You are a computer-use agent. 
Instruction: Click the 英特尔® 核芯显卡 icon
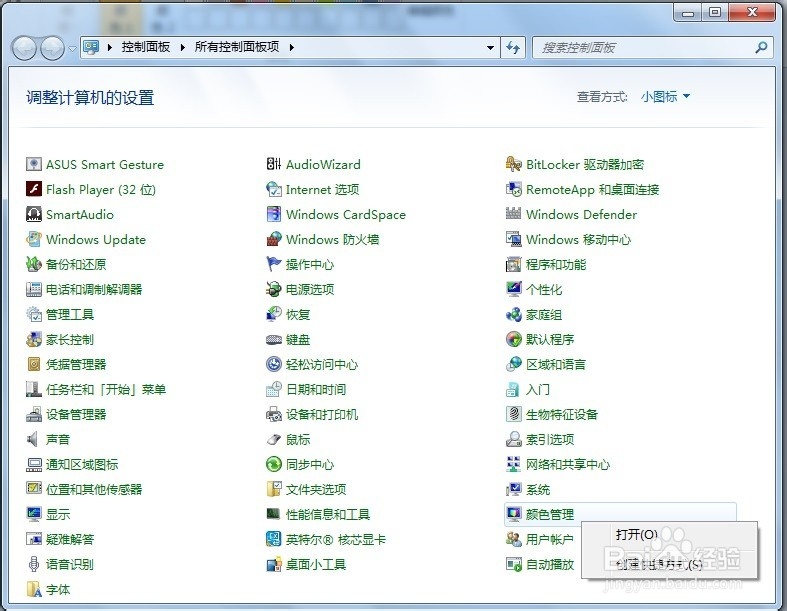point(274,539)
